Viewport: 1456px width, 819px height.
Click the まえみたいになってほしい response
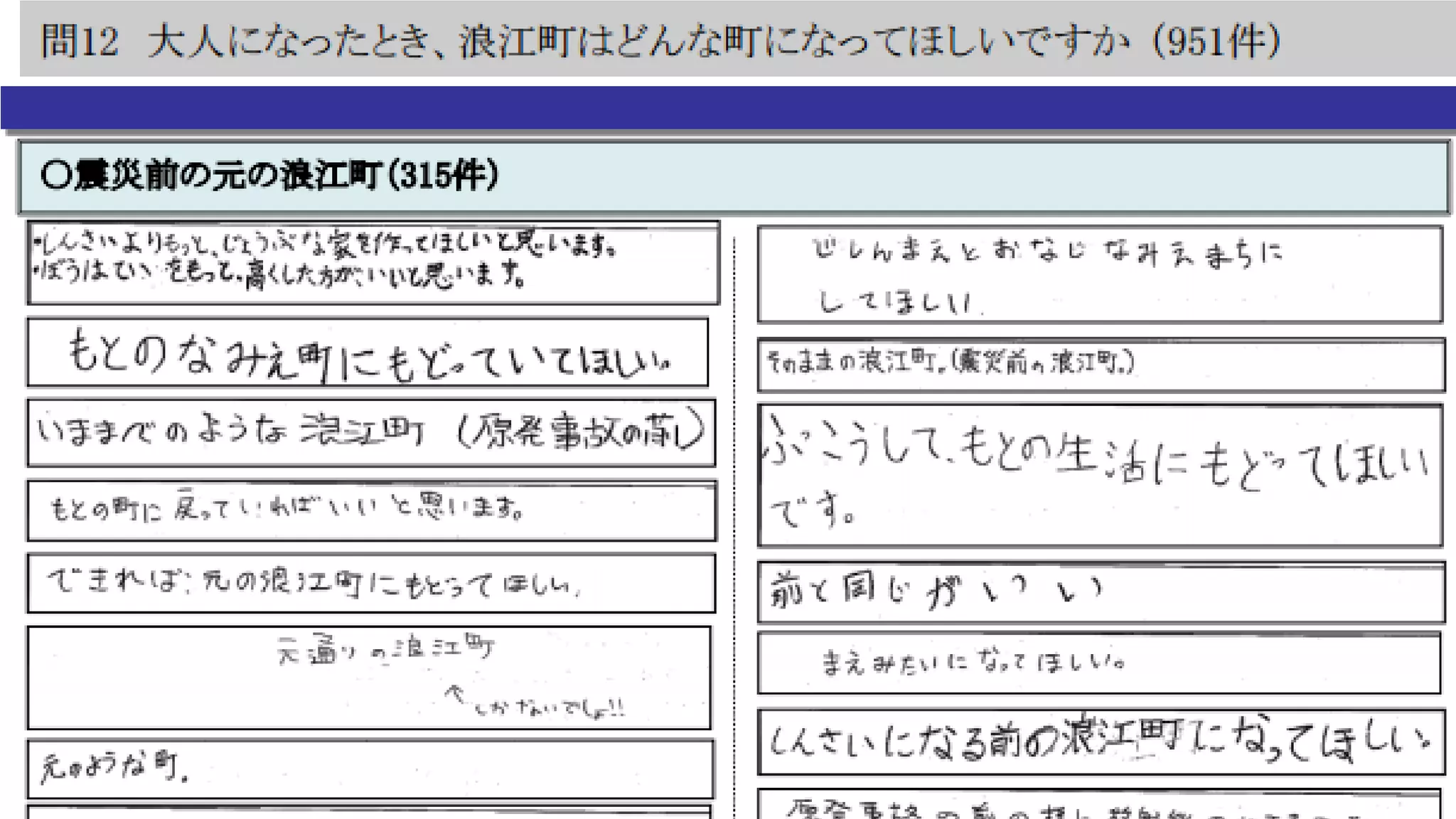[1098, 663]
